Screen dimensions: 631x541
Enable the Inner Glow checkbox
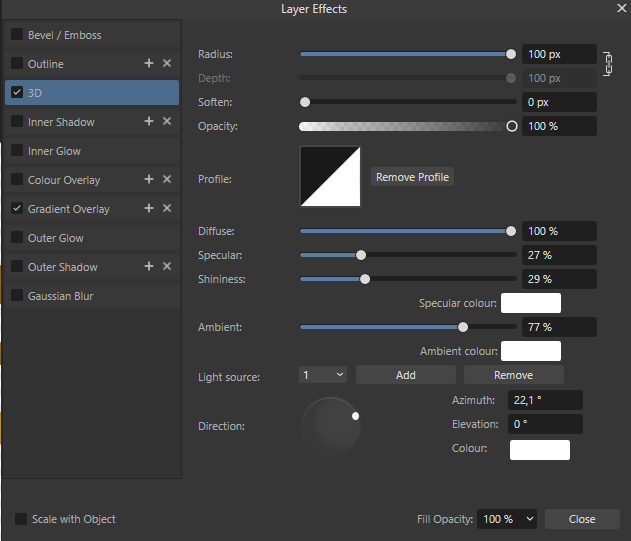point(17,150)
